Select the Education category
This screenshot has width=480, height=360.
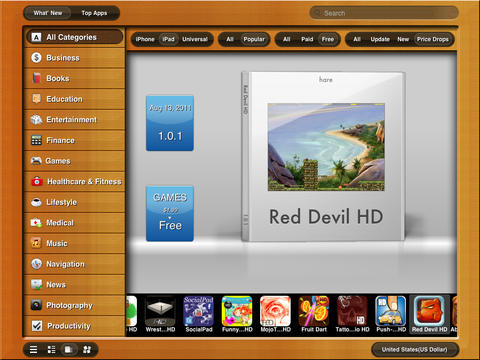pyautogui.click(x=75, y=99)
